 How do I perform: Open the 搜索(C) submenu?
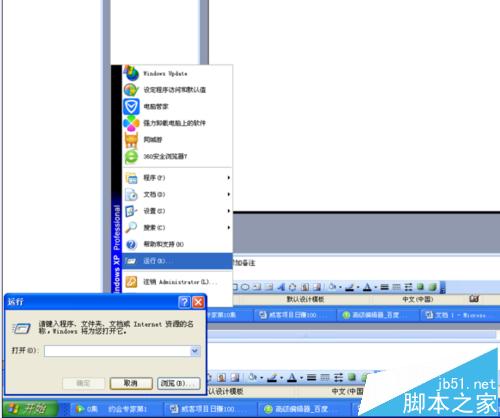(177, 228)
